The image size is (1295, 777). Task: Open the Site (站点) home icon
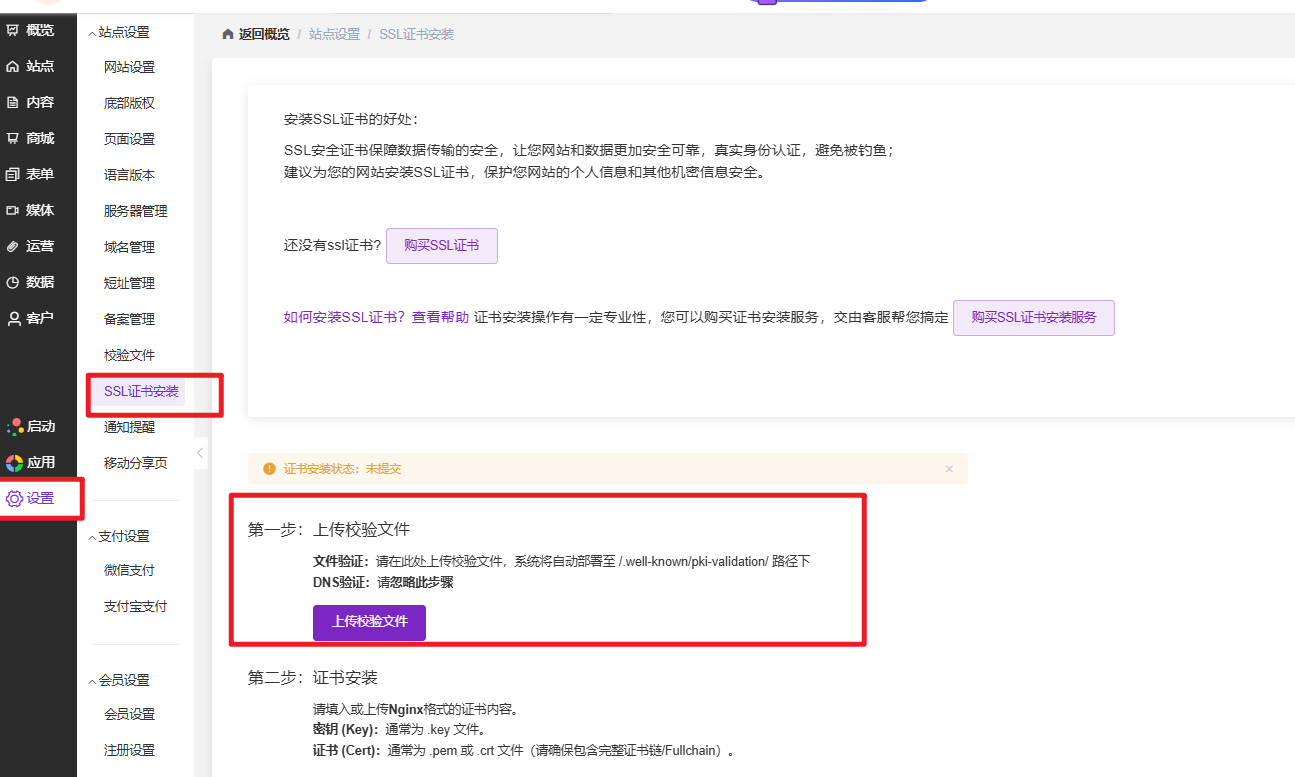tap(13, 66)
